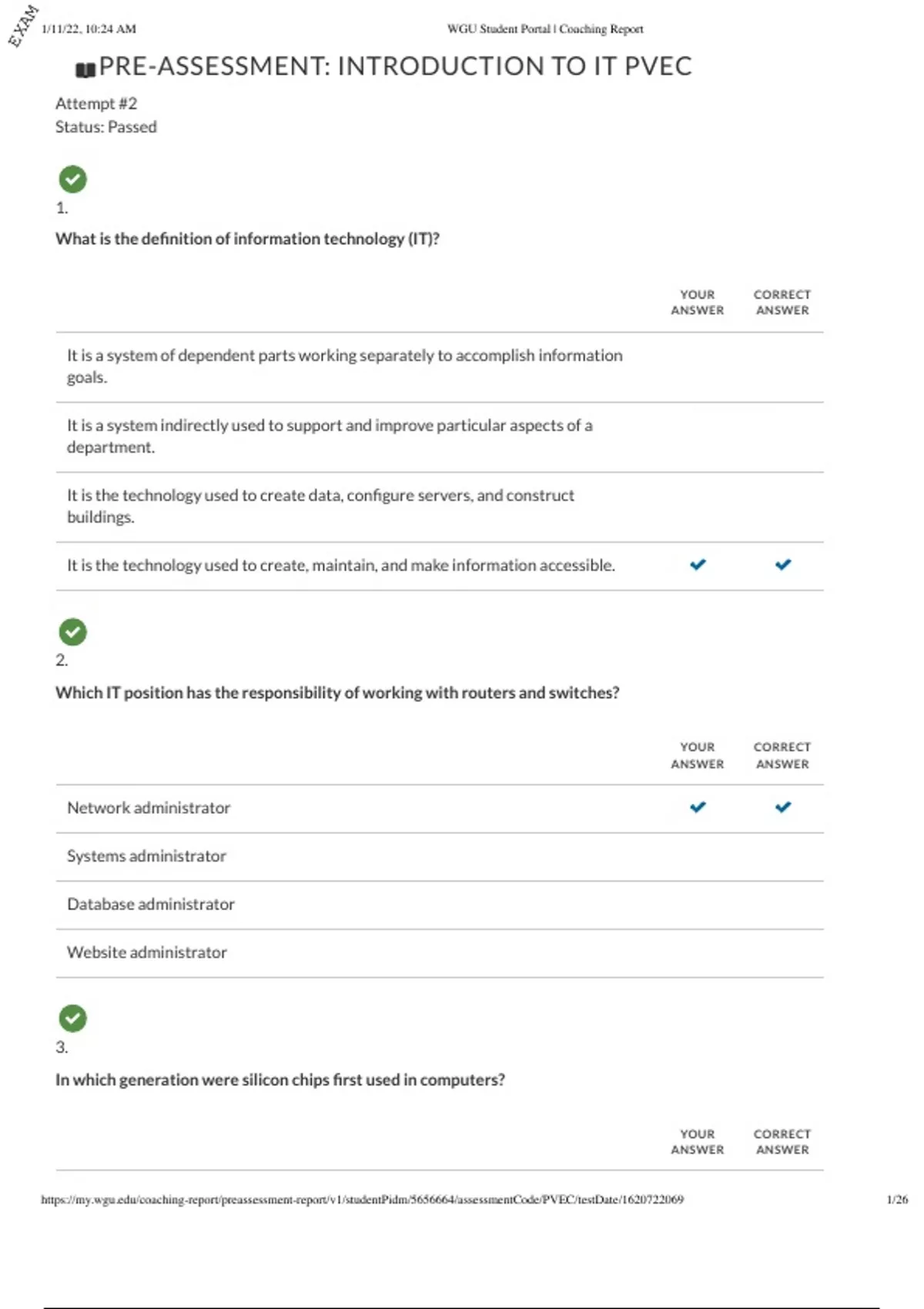Viewport: 924px width, 1309px height.
Task: Click the book icon beside the pre-assessment title
Action: (x=85, y=70)
